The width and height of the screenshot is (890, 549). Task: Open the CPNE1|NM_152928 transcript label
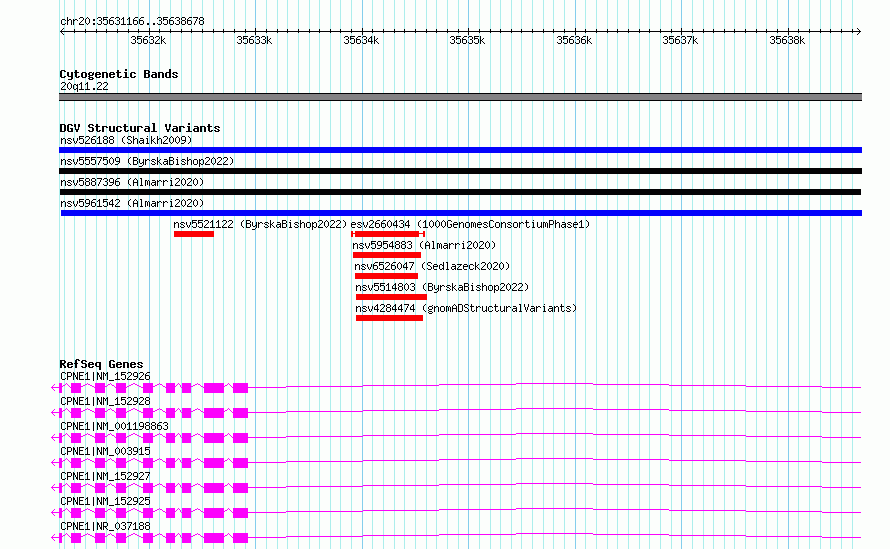click(105, 401)
